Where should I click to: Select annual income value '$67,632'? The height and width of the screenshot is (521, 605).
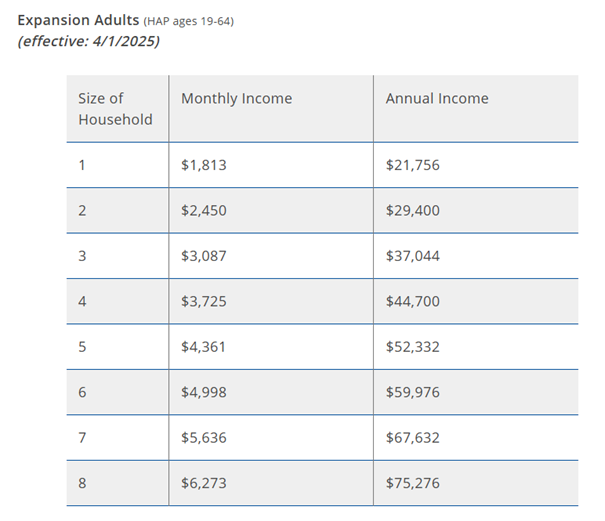[x=412, y=438]
